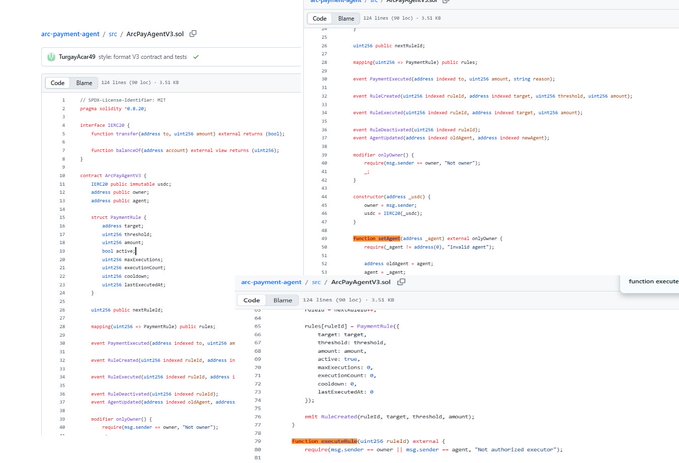Click 'executionCount: 0,' line in bottom pane
679x463 pixels.
pyautogui.click(x=346, y=376)
